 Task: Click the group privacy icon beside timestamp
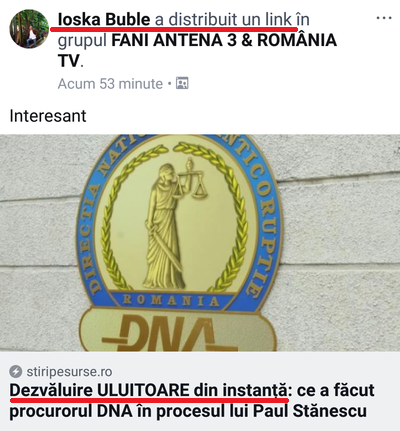tap(182, 83)
